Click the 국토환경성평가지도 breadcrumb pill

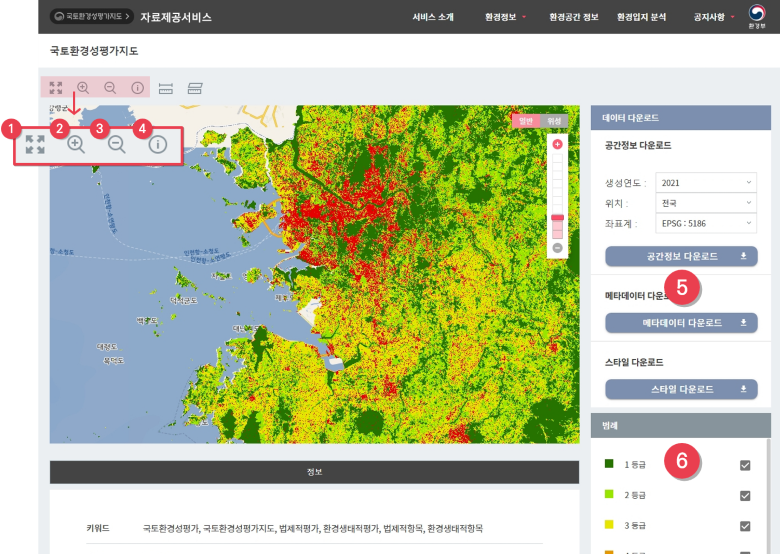92,16
